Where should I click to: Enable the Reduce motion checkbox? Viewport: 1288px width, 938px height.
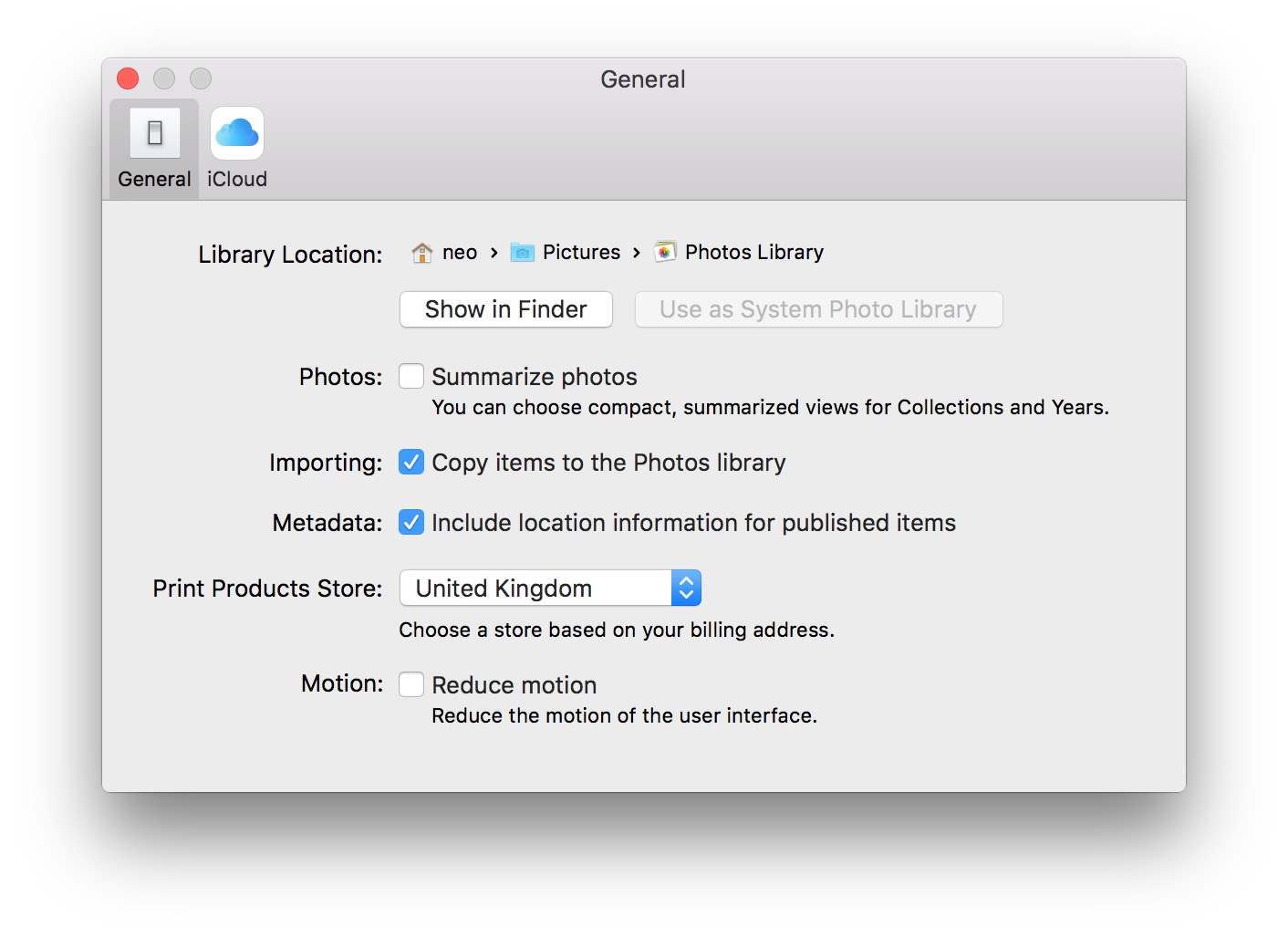pyautogui.click(x=411, y=684)
